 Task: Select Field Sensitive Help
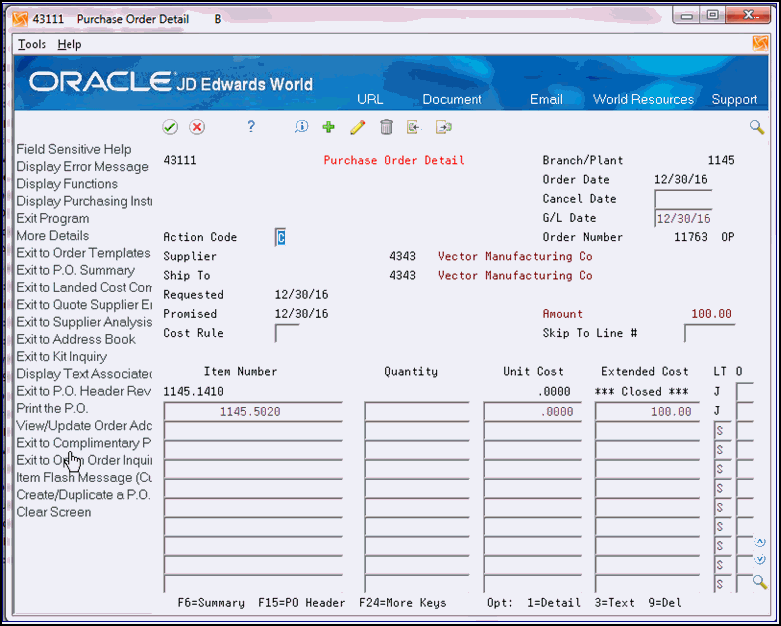click(x=74, y=149)
